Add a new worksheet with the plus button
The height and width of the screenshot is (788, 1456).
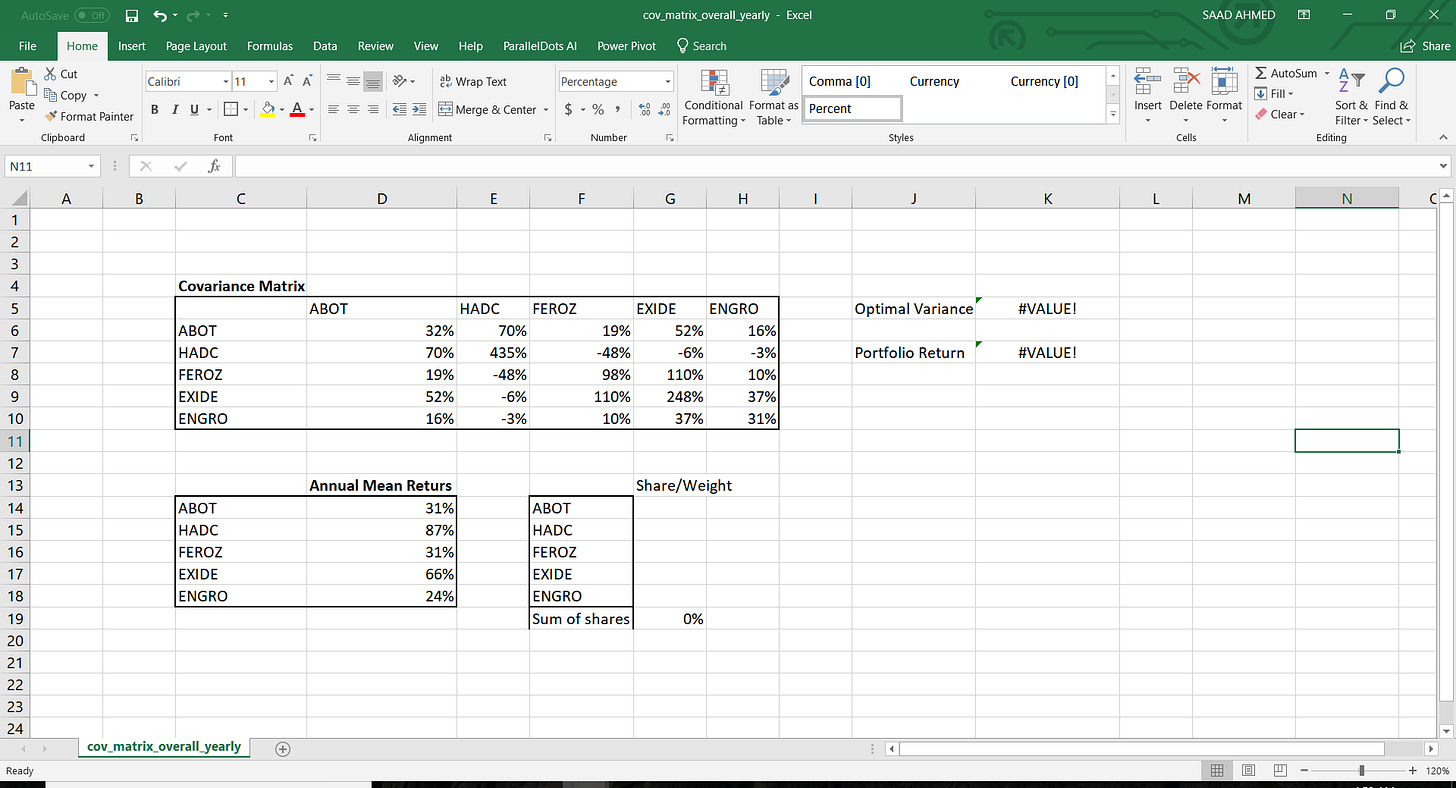(x=282, y=748)
